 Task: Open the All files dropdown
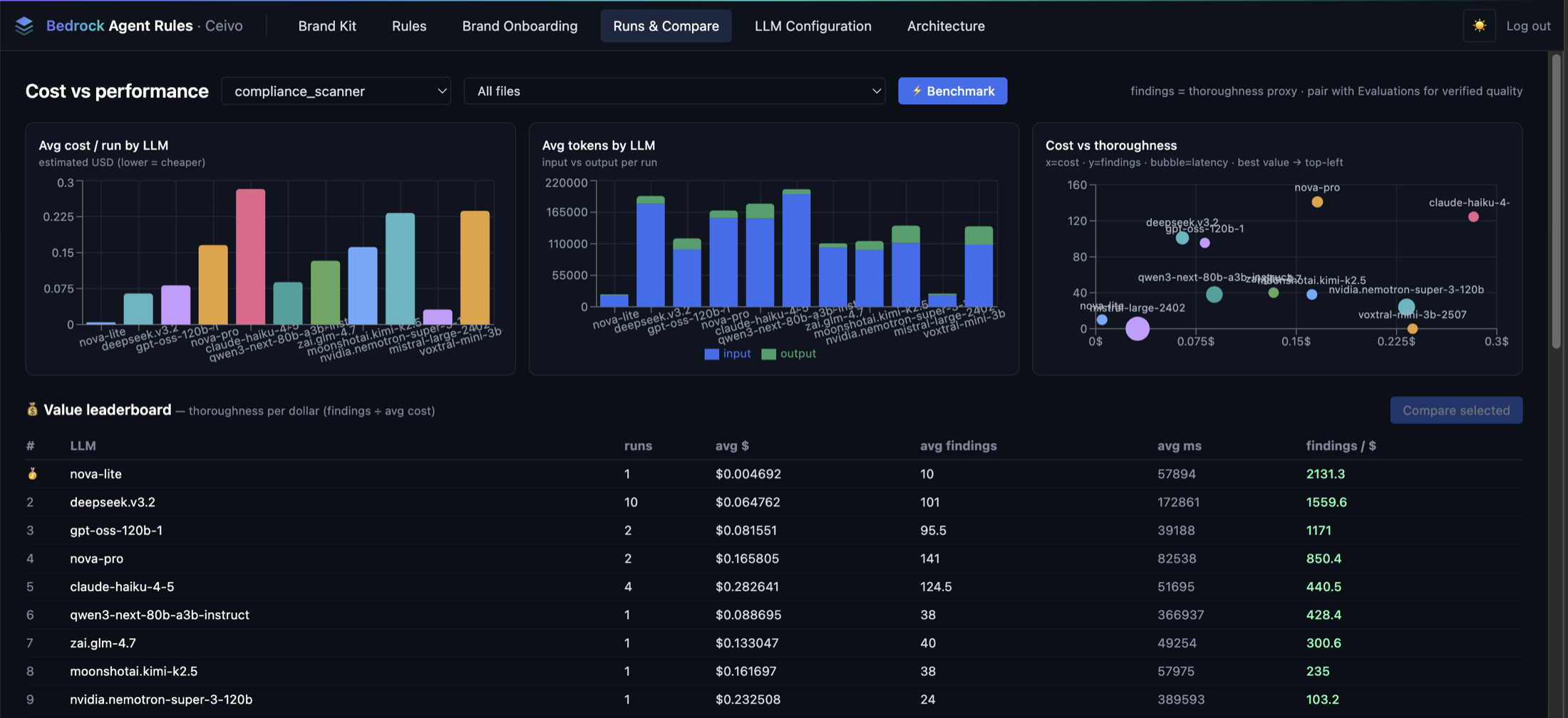674,91
